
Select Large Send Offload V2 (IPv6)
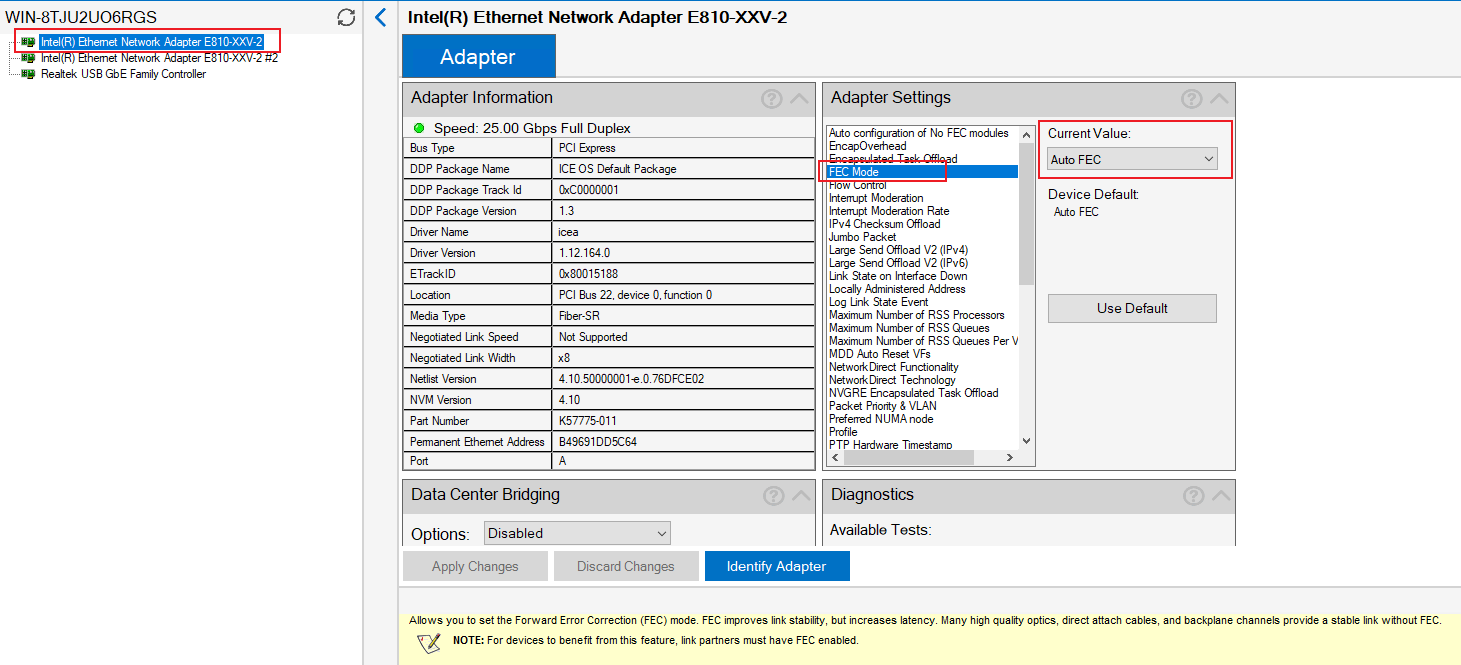[x=899, y=263]
